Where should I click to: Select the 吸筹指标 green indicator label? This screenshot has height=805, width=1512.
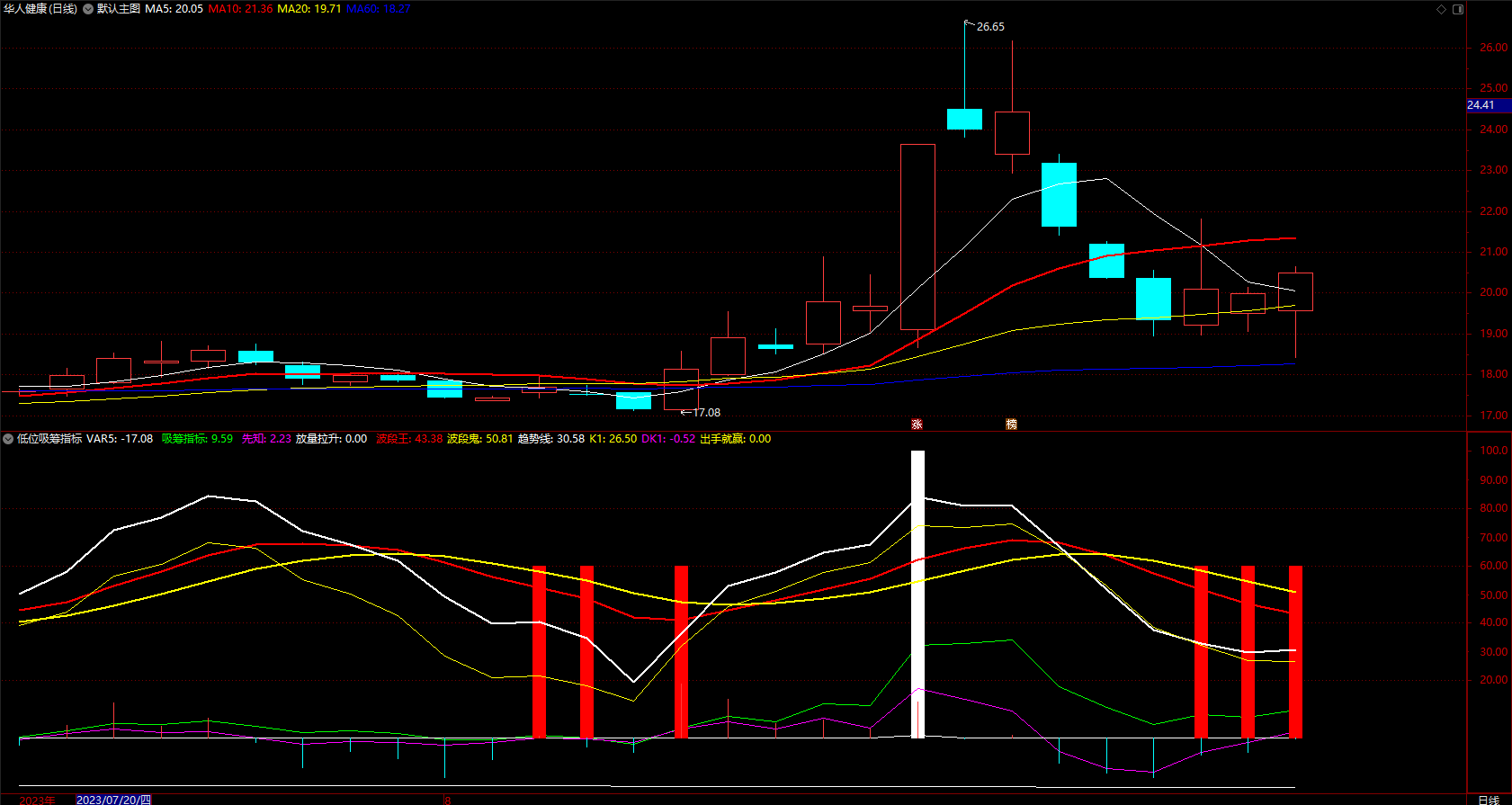point(197,439)
